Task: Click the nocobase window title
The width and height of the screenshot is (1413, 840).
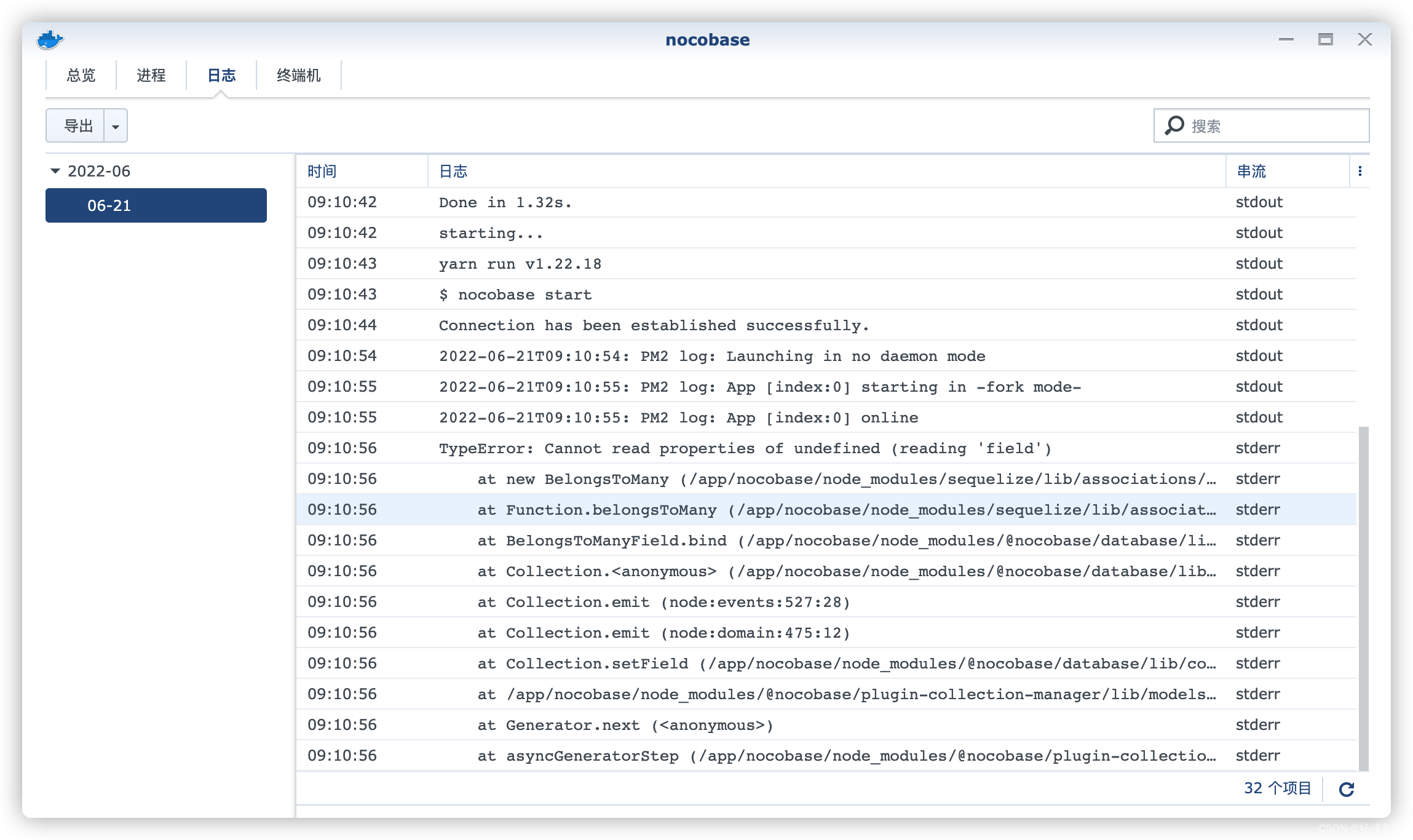Action: 707,40
